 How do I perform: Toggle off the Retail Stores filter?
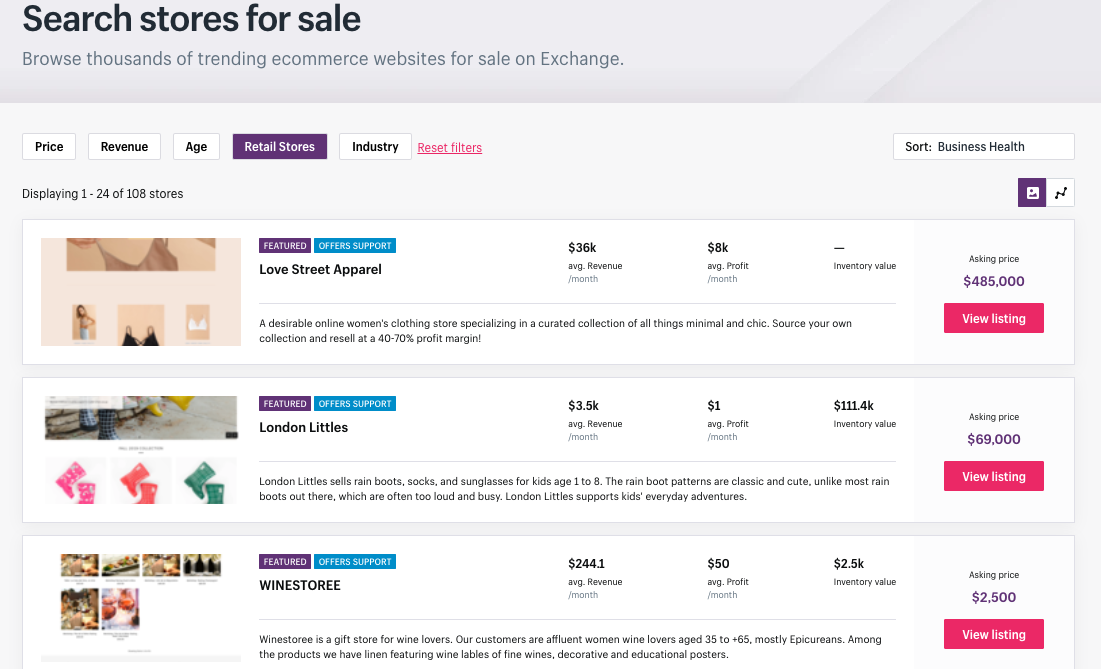point(279,146)
